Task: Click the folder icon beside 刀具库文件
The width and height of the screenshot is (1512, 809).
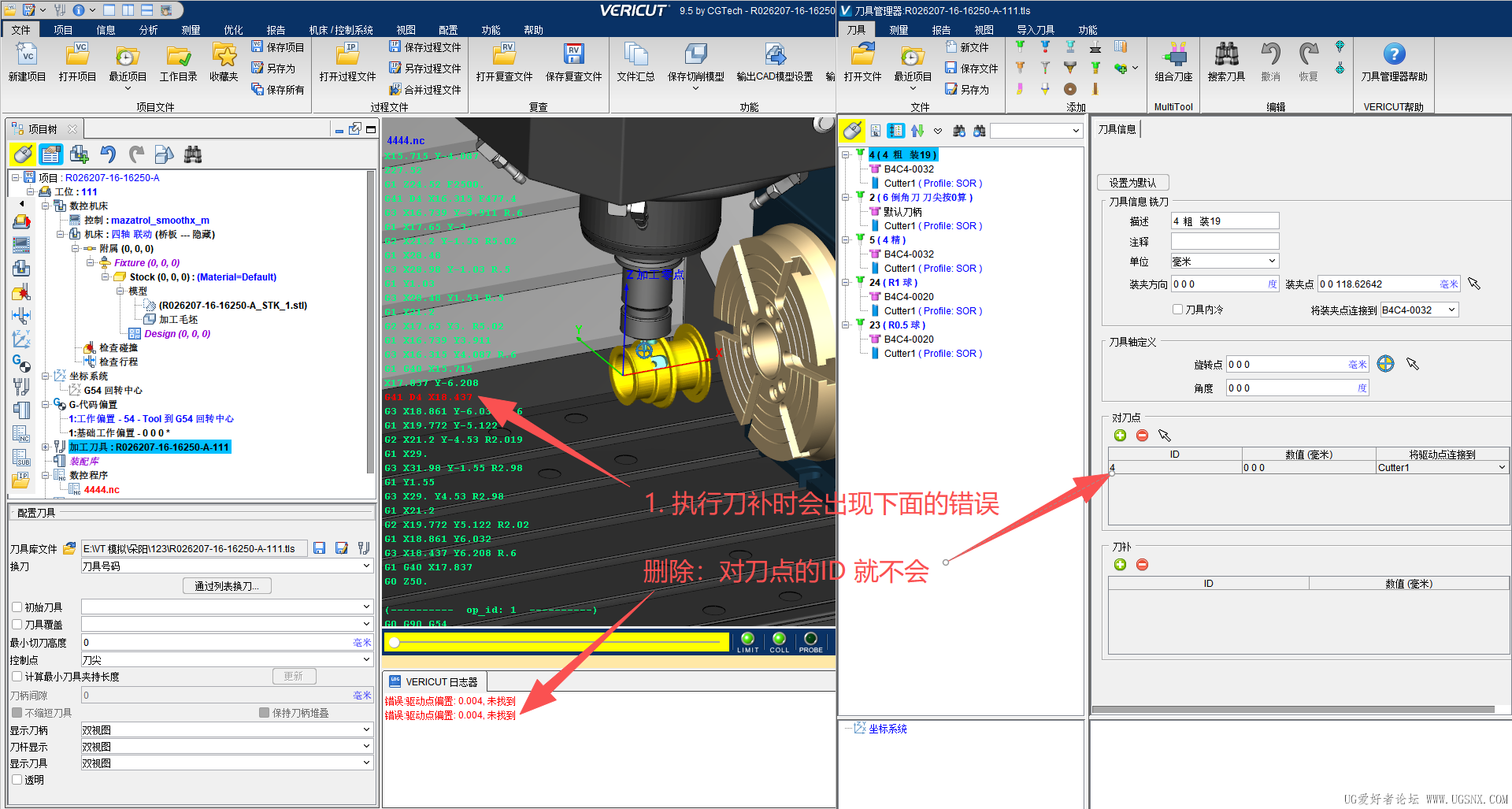Action: 69,548
